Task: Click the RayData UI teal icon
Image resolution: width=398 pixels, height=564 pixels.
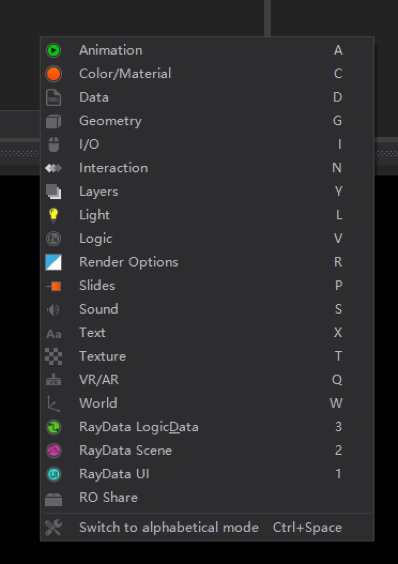Action: (54, 474)
